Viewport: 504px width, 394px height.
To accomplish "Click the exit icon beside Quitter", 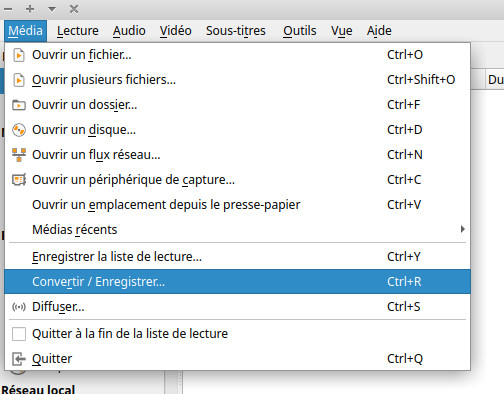I will 19,359.
